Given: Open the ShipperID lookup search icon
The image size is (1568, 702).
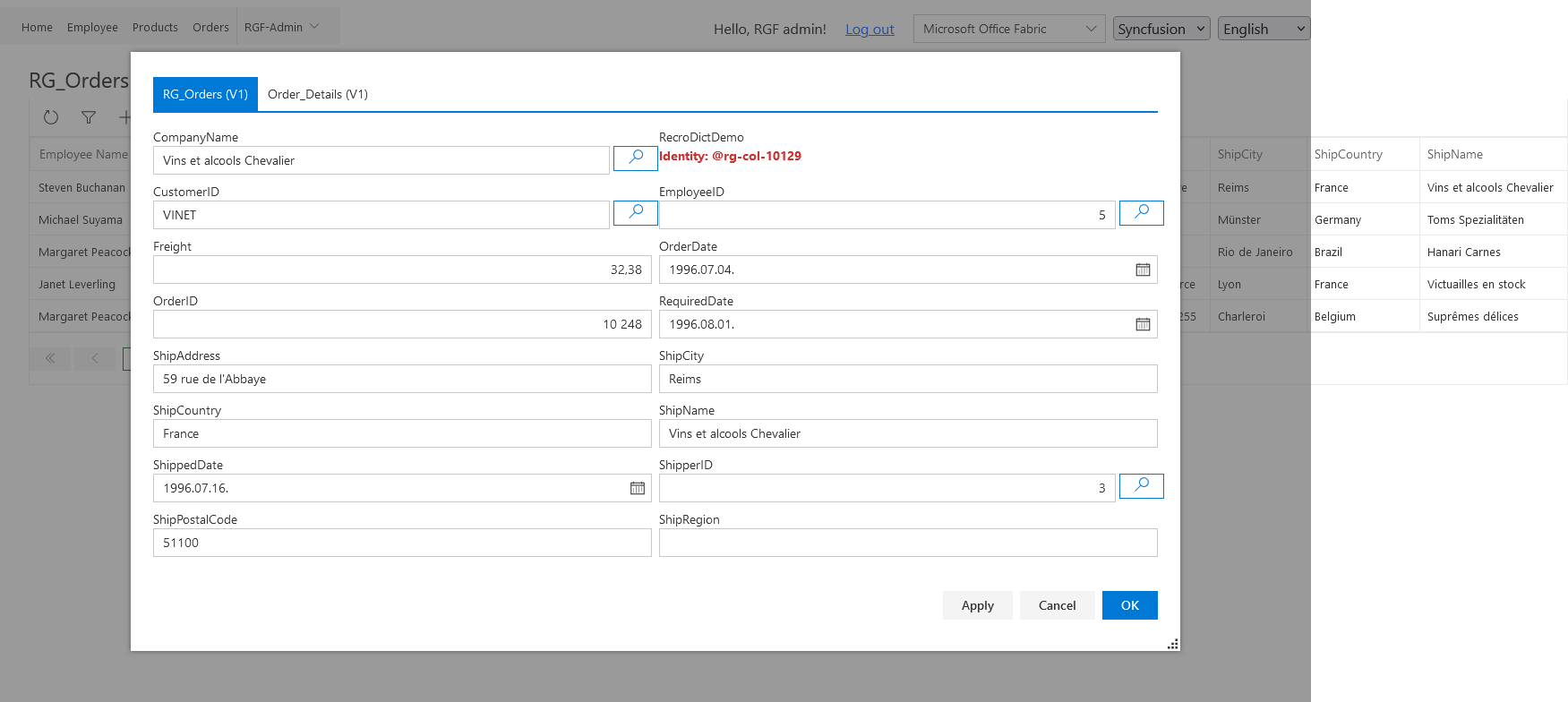Looking at the screenshot, I should [x=1141, y=485].
